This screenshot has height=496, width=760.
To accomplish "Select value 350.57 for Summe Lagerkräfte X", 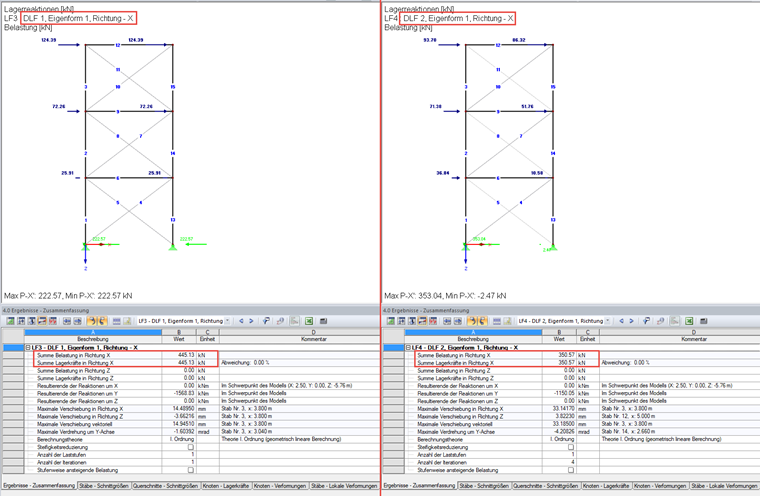I will coord(566,363).
